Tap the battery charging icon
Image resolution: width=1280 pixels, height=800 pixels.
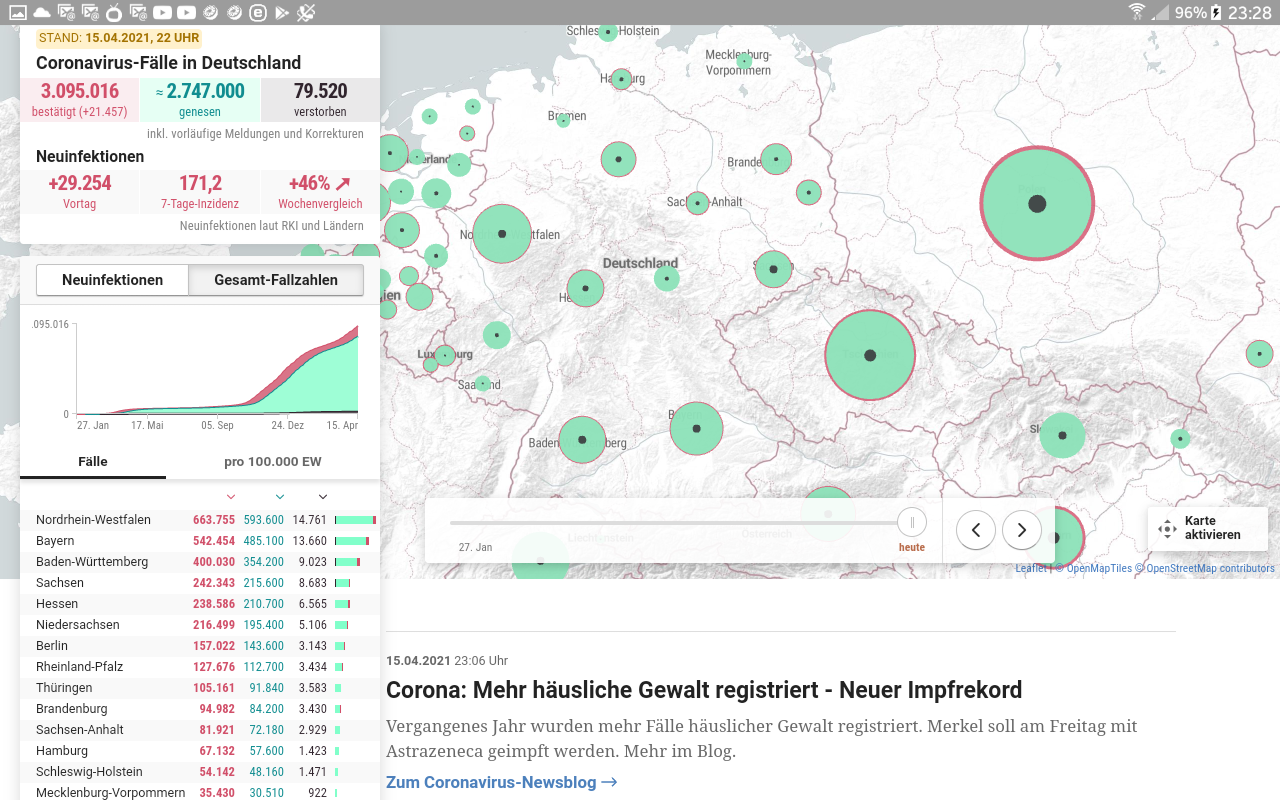click(1216, 12)
